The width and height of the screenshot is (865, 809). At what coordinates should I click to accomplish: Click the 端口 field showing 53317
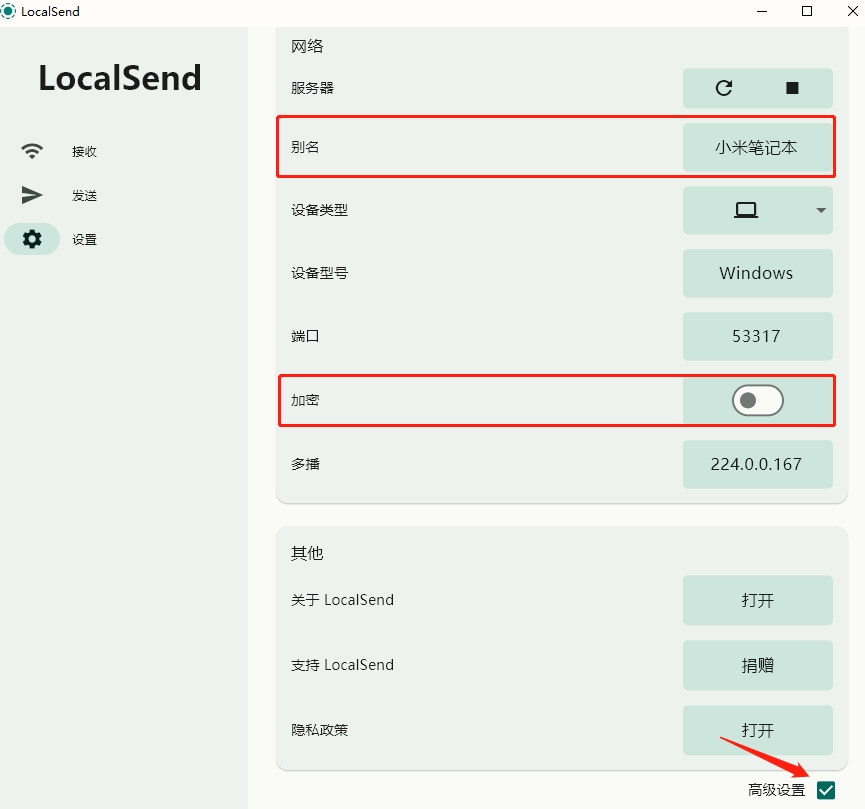point(757,336)
